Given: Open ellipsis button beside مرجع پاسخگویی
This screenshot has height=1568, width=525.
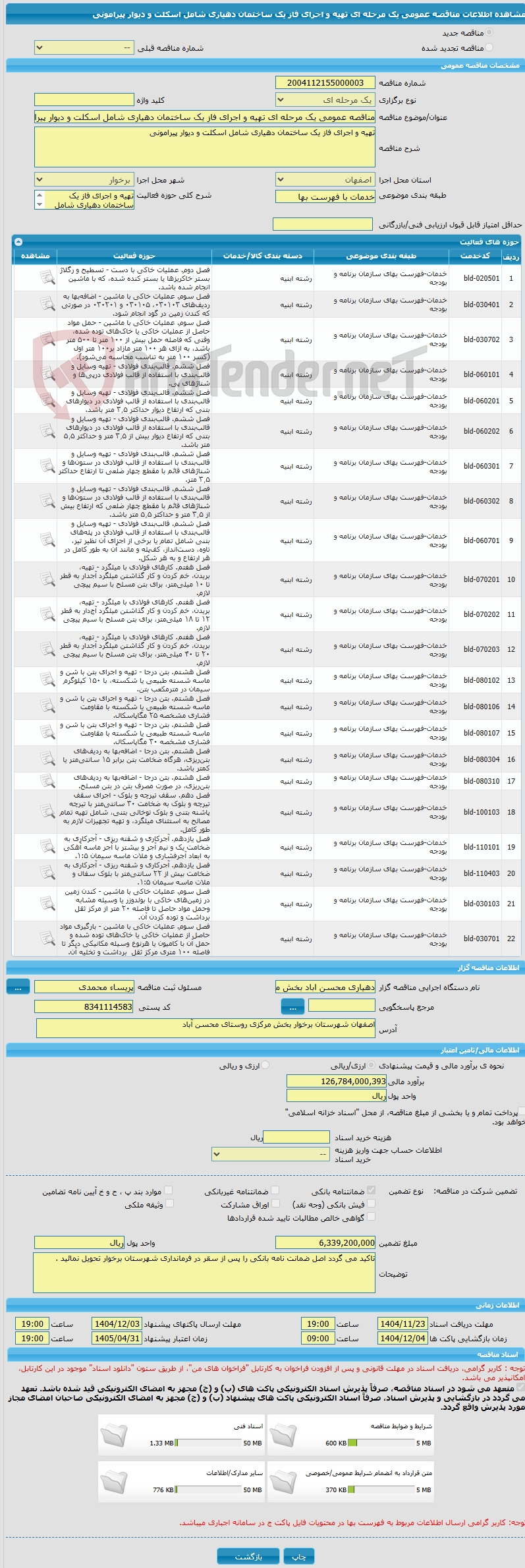Looking at the screenshot, I should click(x=292, y=1007).
